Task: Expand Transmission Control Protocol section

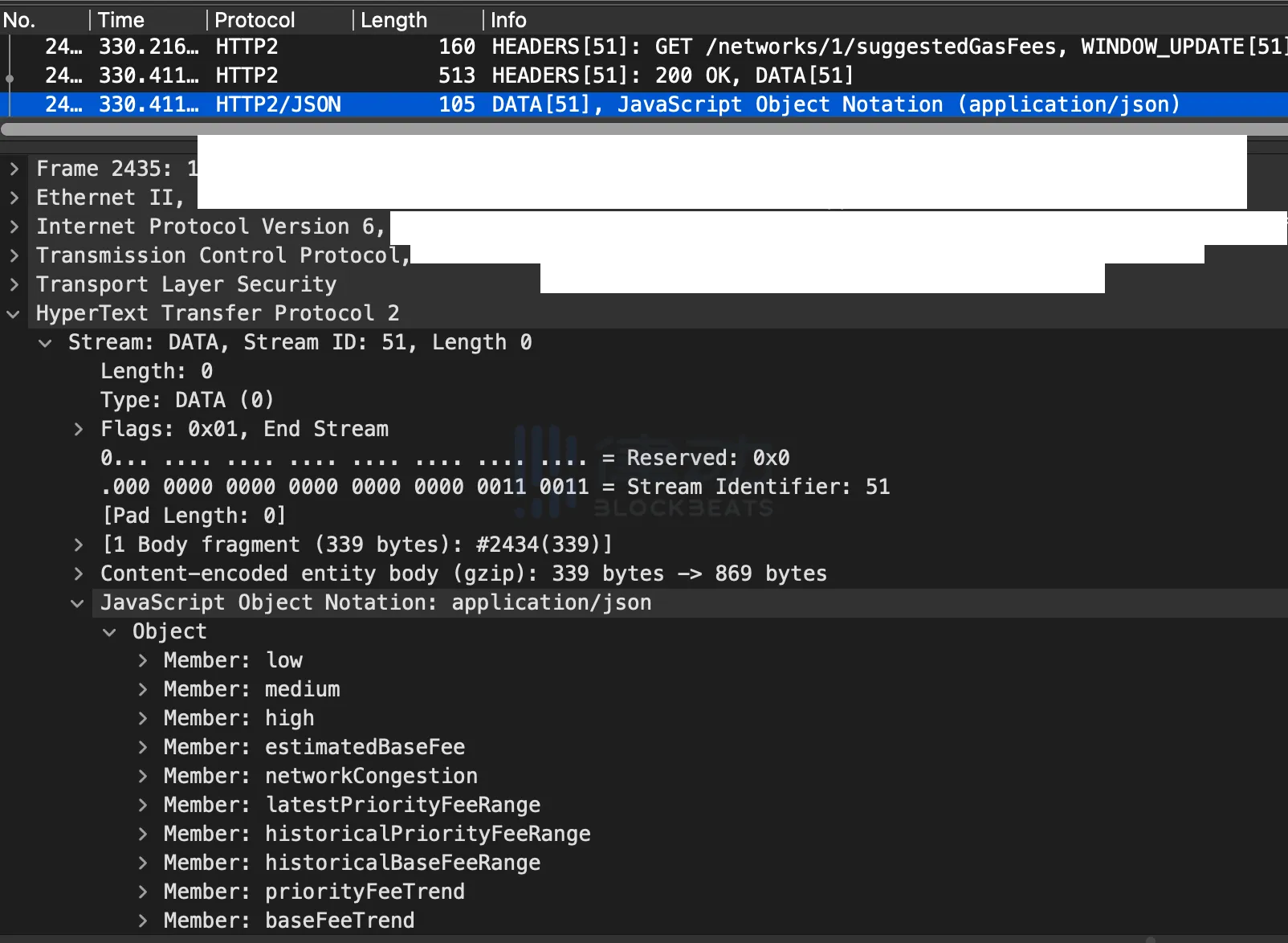Action: 14,255
